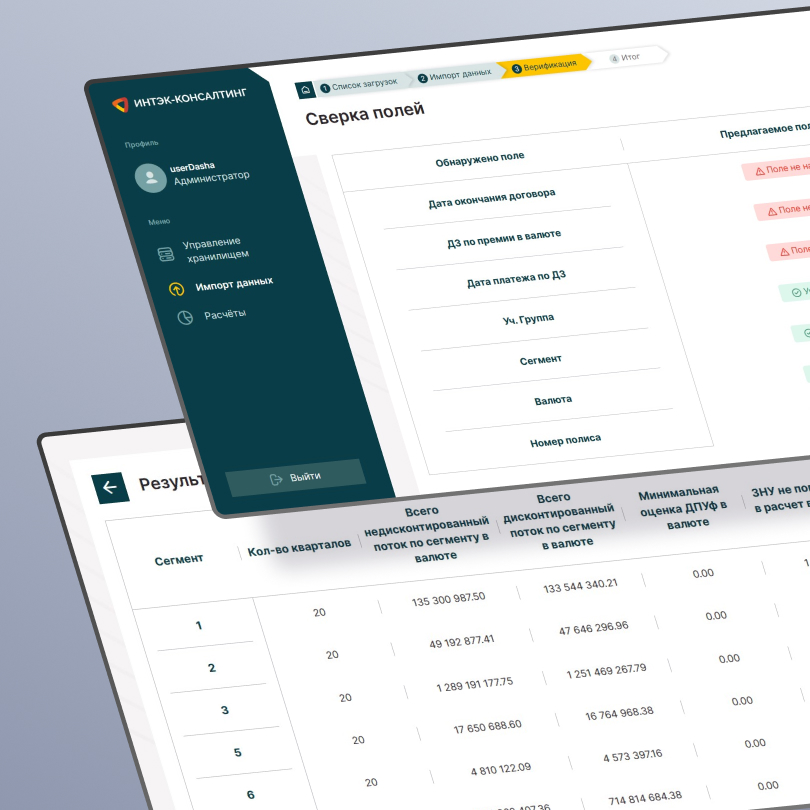Click warning badge for ДЗ по премии в валюте
Image resolution: width=810 pixels, height=810 pixels.
(784, 209)
